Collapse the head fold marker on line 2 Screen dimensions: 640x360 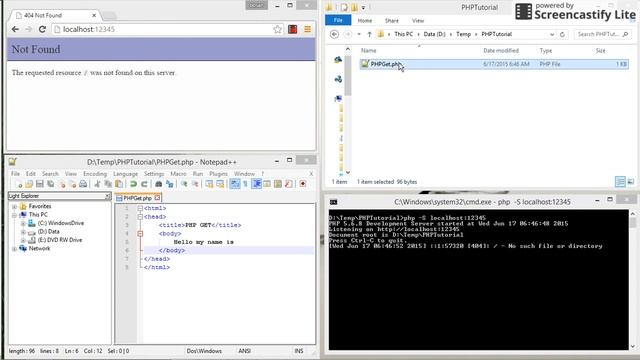(140, 217)
